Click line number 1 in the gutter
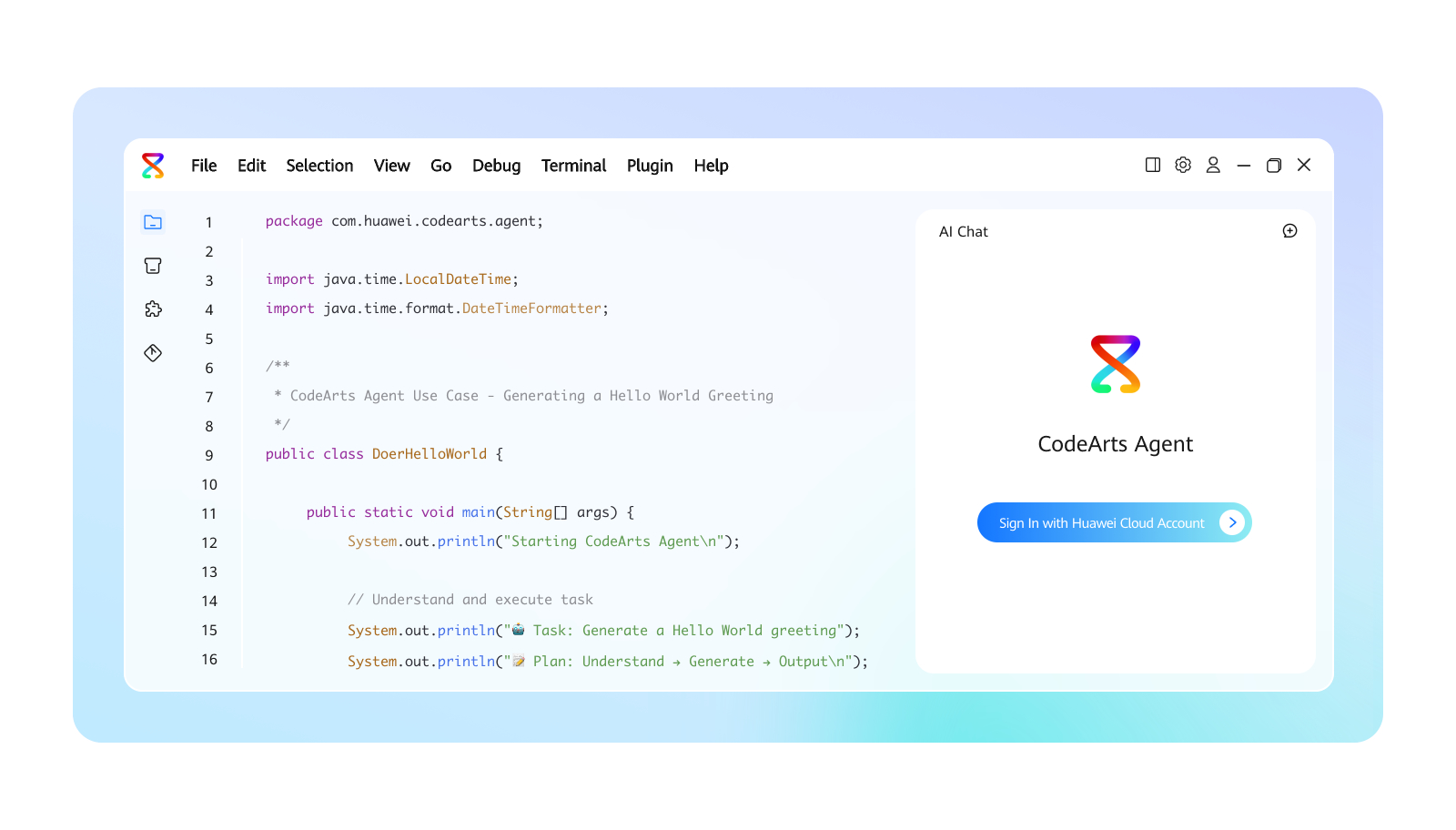Image resolution: width=1456 pixels, height=830 pixels. pos(209,222)
